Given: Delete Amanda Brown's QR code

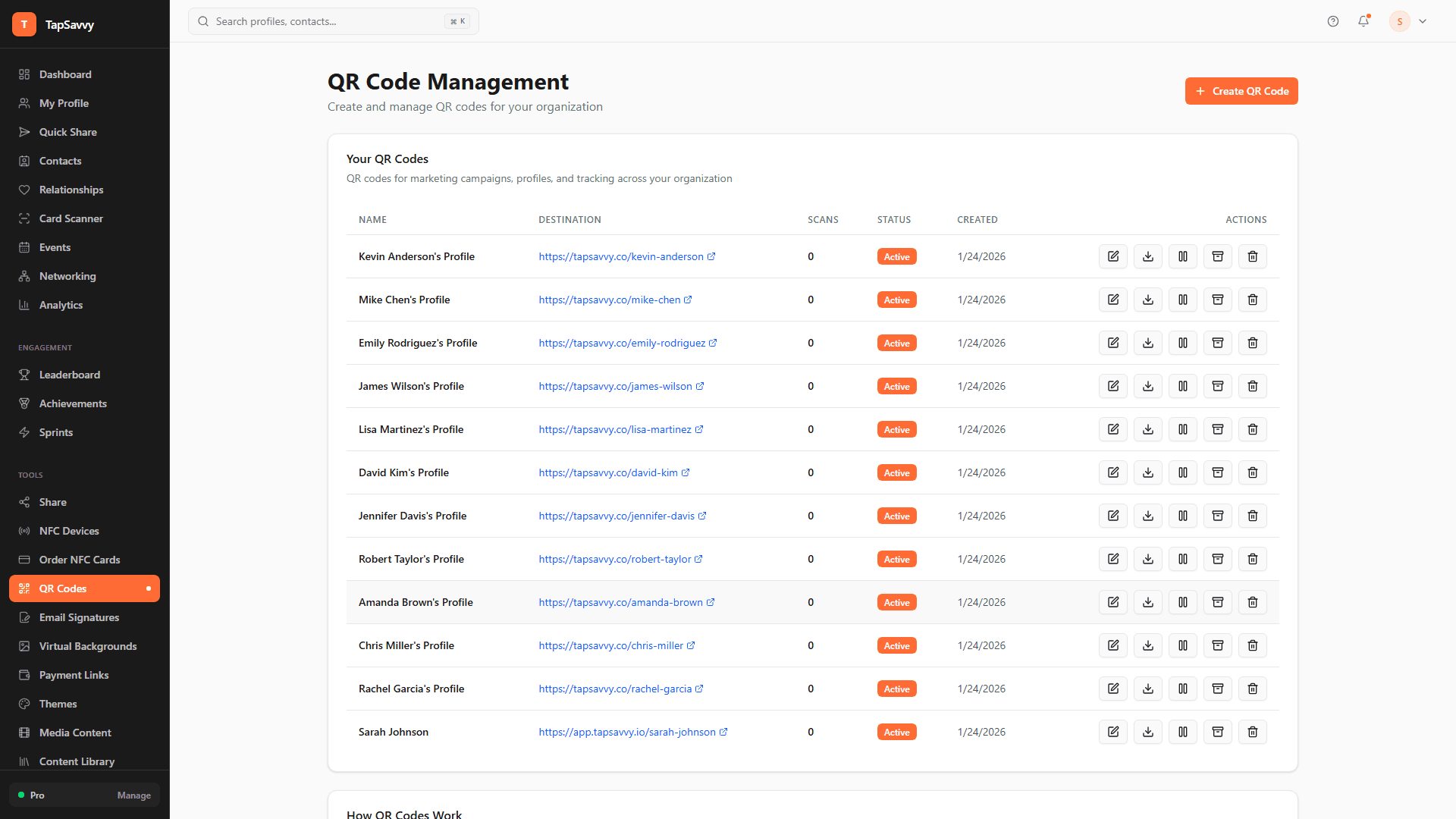Looking at the screenshot, I should [x=1252, y=602].
